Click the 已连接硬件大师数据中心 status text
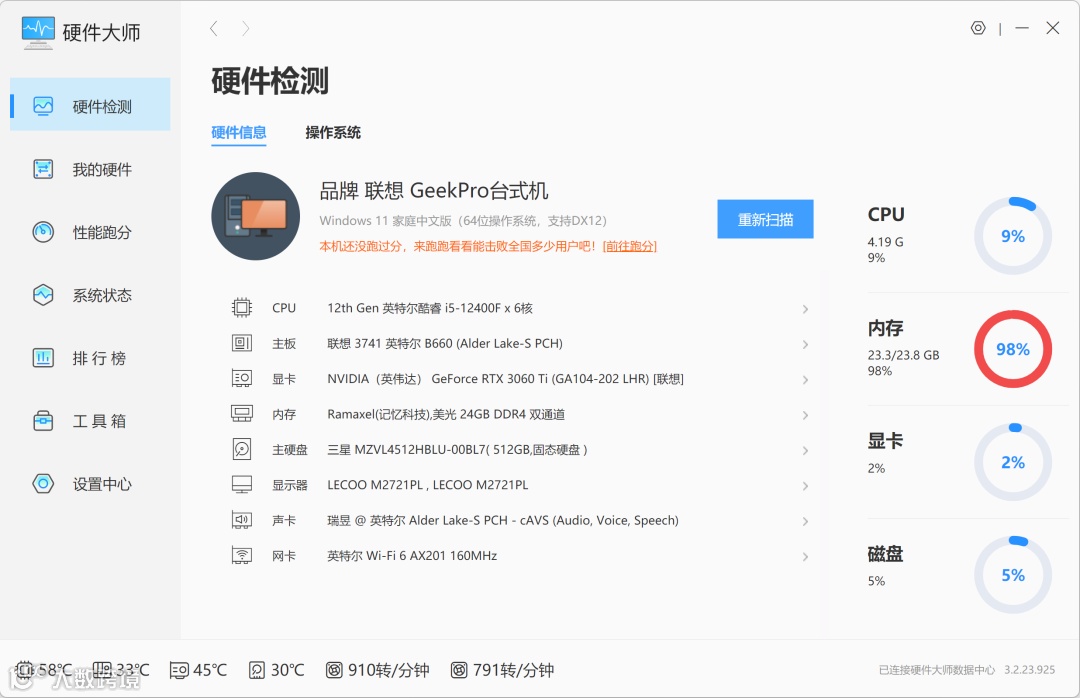The image size is (1080, 698). (937, 670)
